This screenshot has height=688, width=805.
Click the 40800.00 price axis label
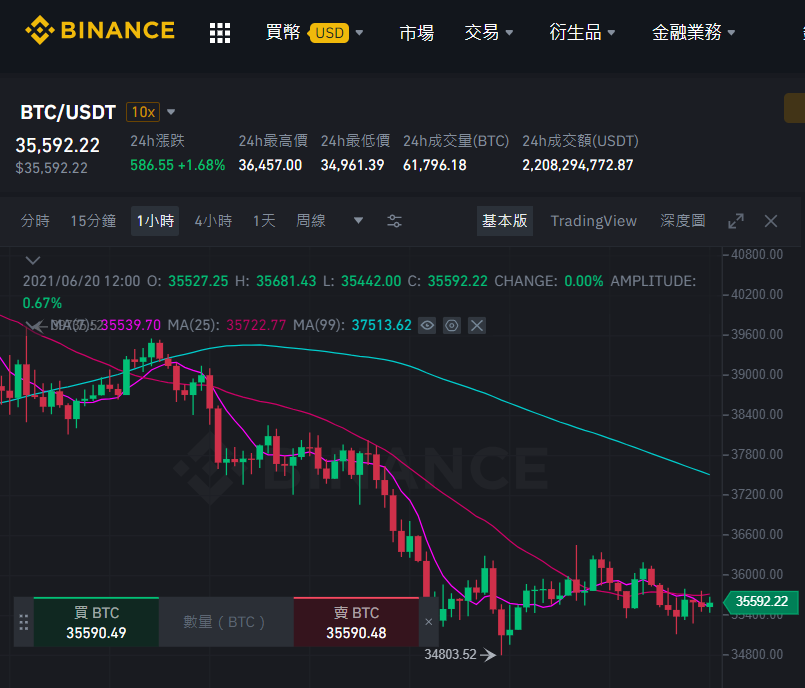757,254
